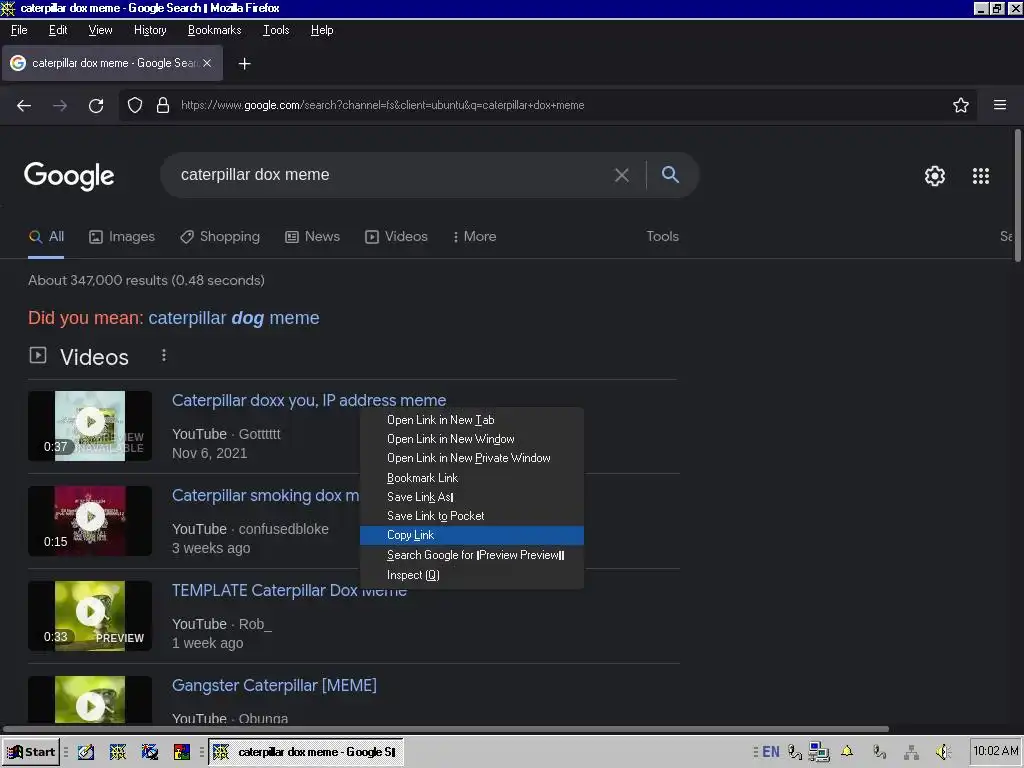Reload the current page
1024x768 pixels.
pyautogui.click(x=96, y=105)
